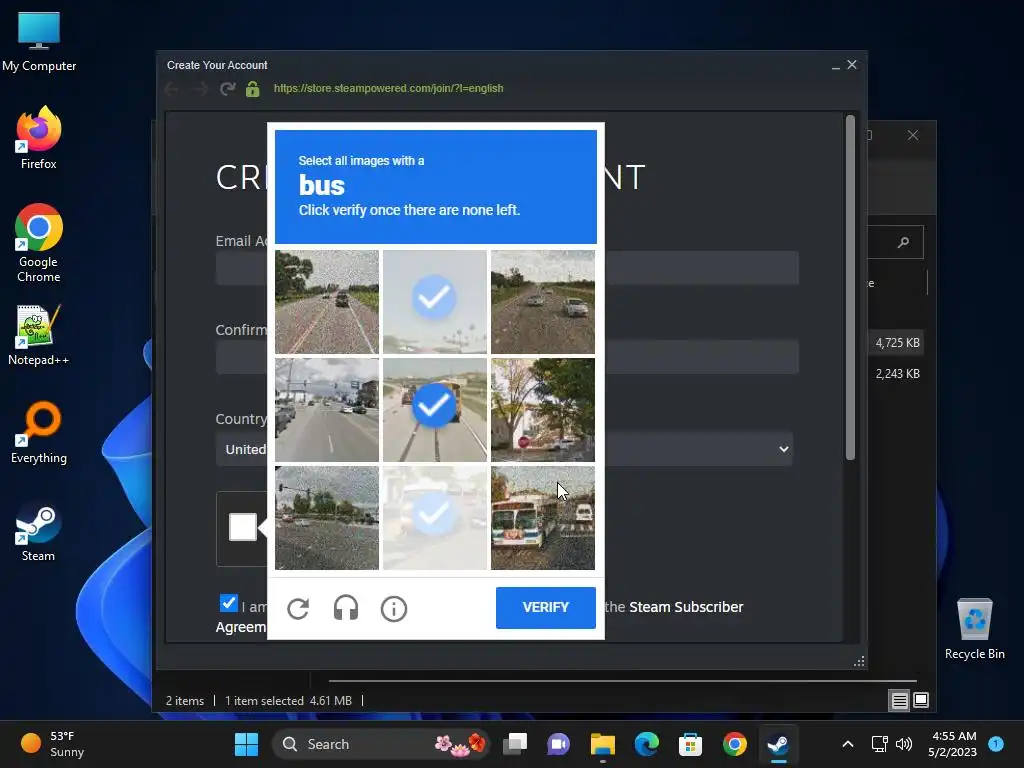
Task: Switch to the audio challenge headphones icon
Action: click(345, 608)
